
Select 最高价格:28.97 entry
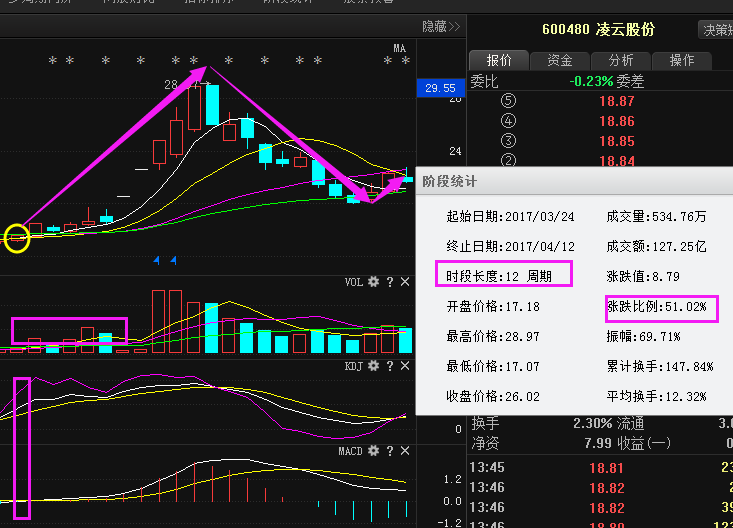pos(493,336)
